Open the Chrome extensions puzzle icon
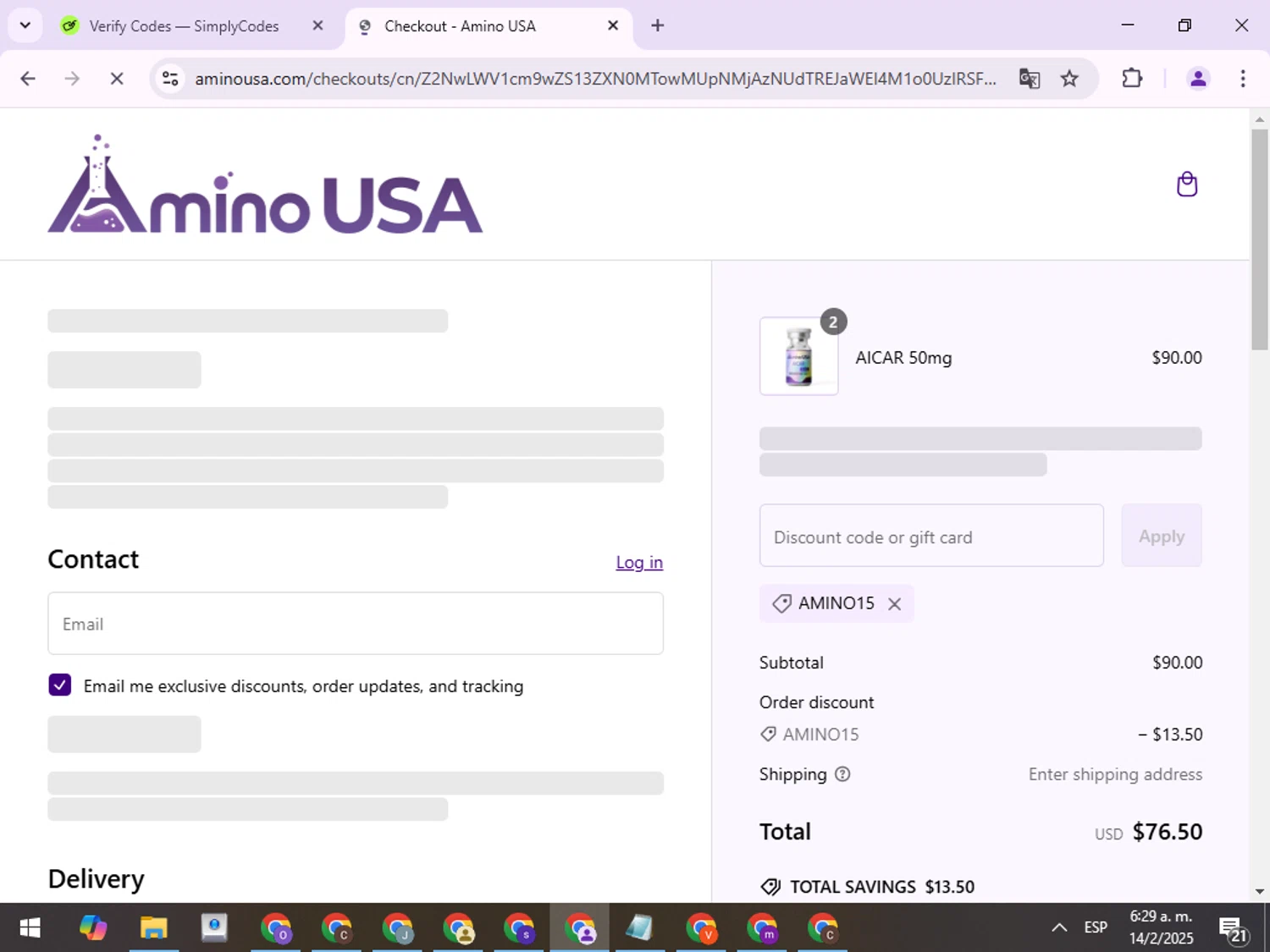Screen dimensions: 1270x952 tap(1132, 79)
